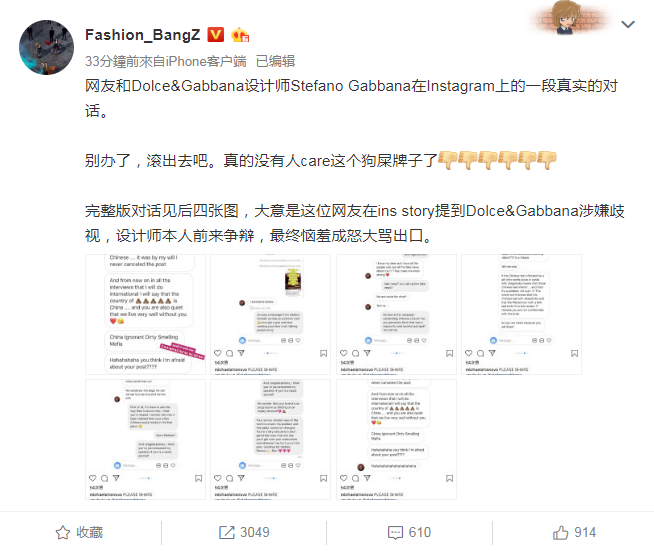The width and height of the screenshot is (654, 551).
Task: Expand the post options chevron menu
Action: point(628,24)
